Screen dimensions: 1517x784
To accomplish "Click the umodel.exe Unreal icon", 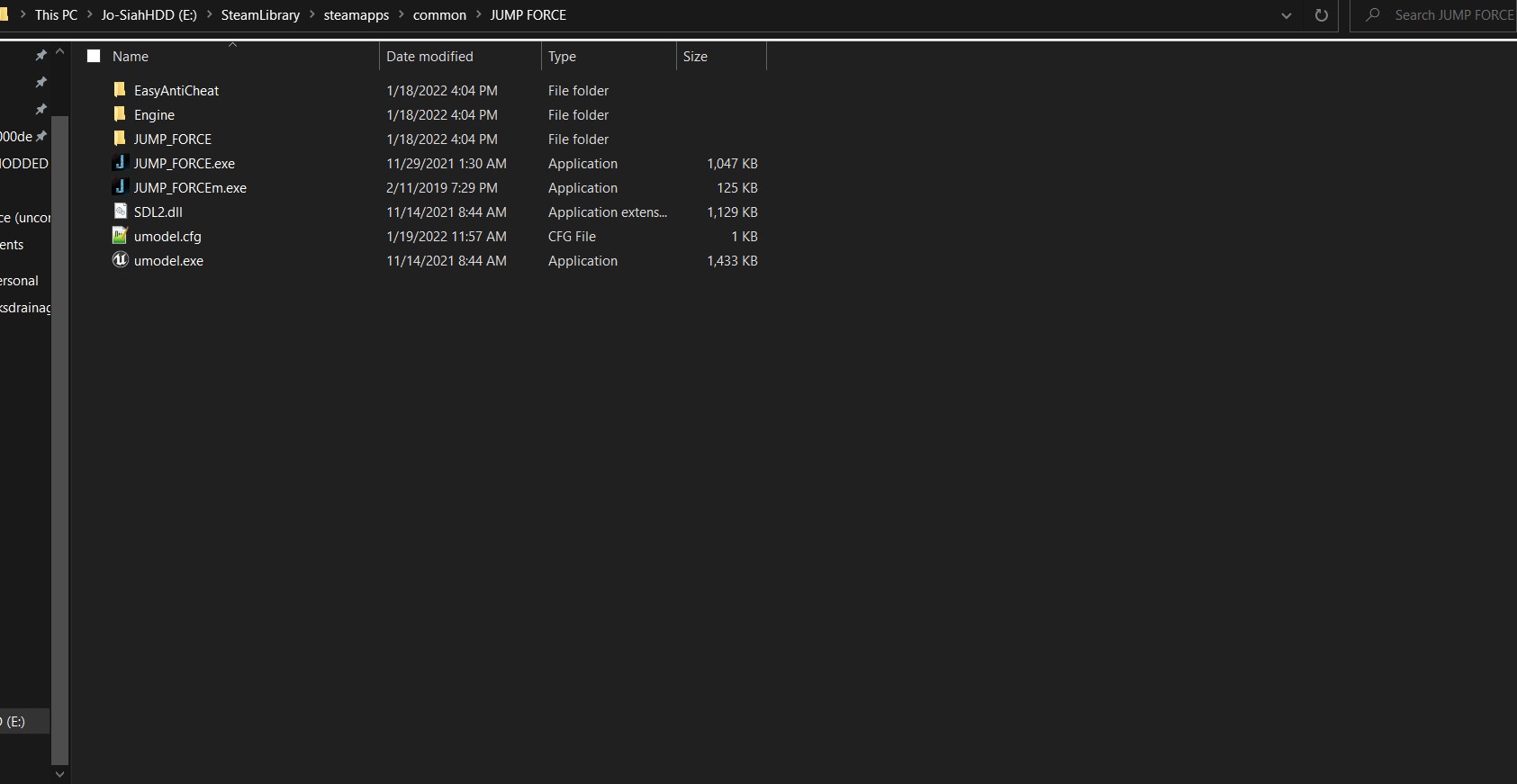I will tap(120, 260).
